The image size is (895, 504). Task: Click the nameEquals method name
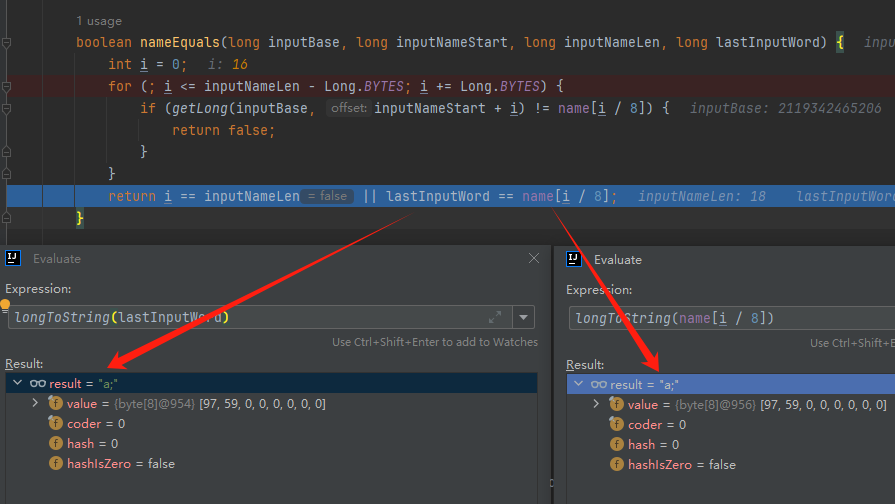coord(180,42)
